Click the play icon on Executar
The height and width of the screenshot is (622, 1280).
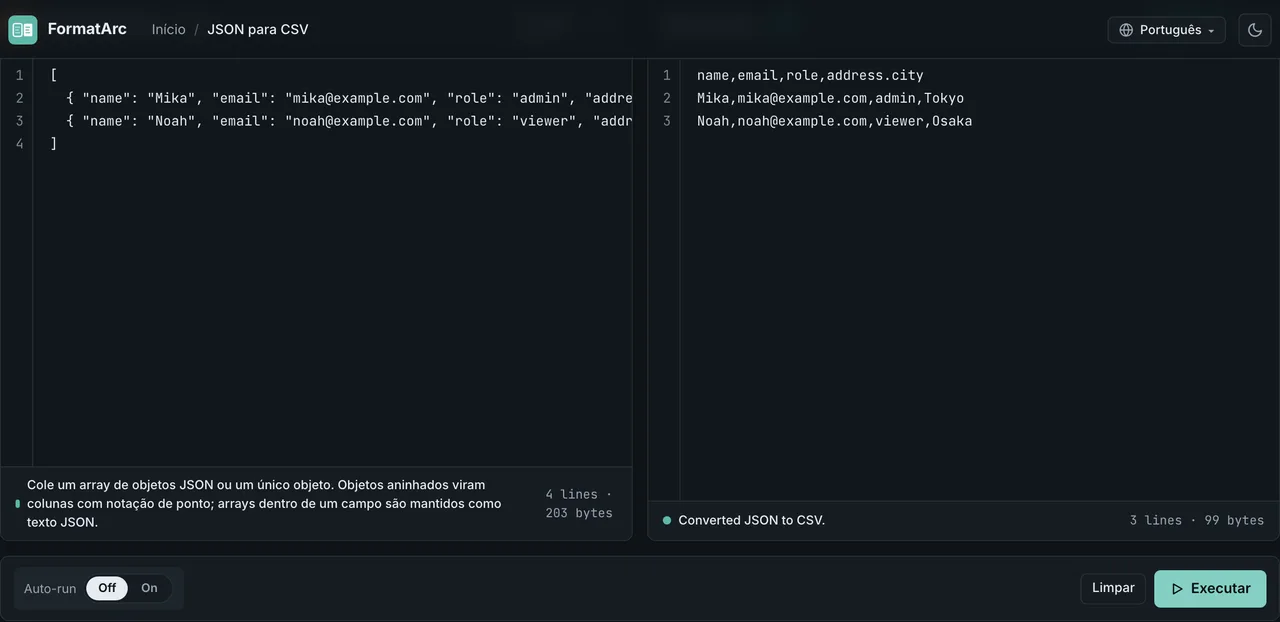1177,589
